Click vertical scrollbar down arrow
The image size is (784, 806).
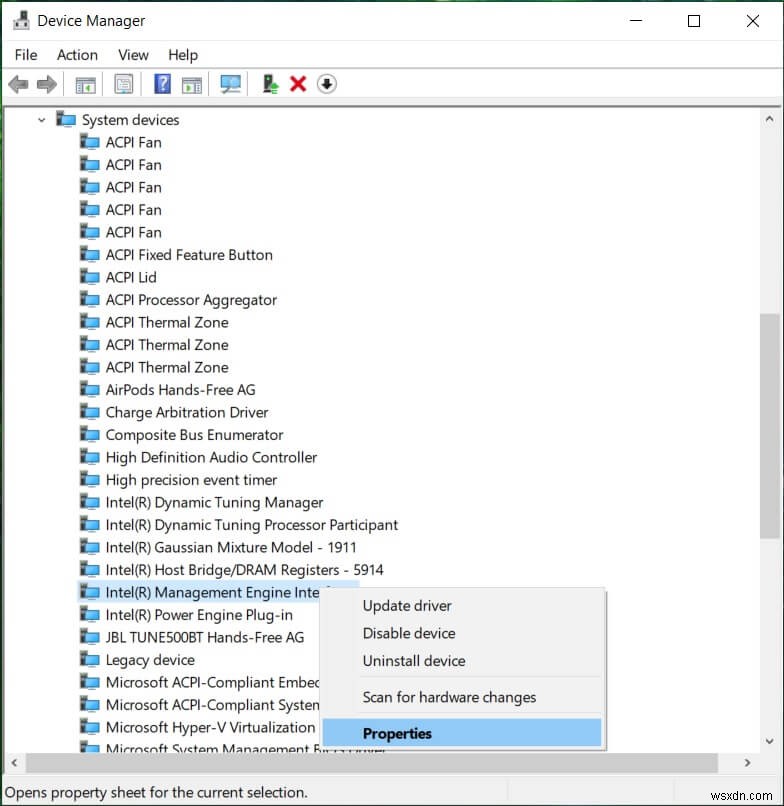(x=769, y=741)
